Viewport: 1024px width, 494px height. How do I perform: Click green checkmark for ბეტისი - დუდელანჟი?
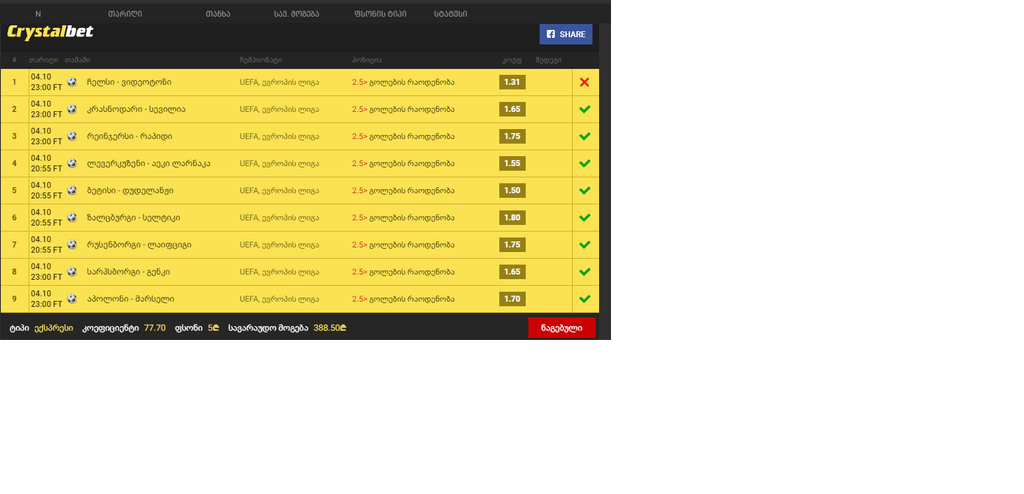coord(584,191)
